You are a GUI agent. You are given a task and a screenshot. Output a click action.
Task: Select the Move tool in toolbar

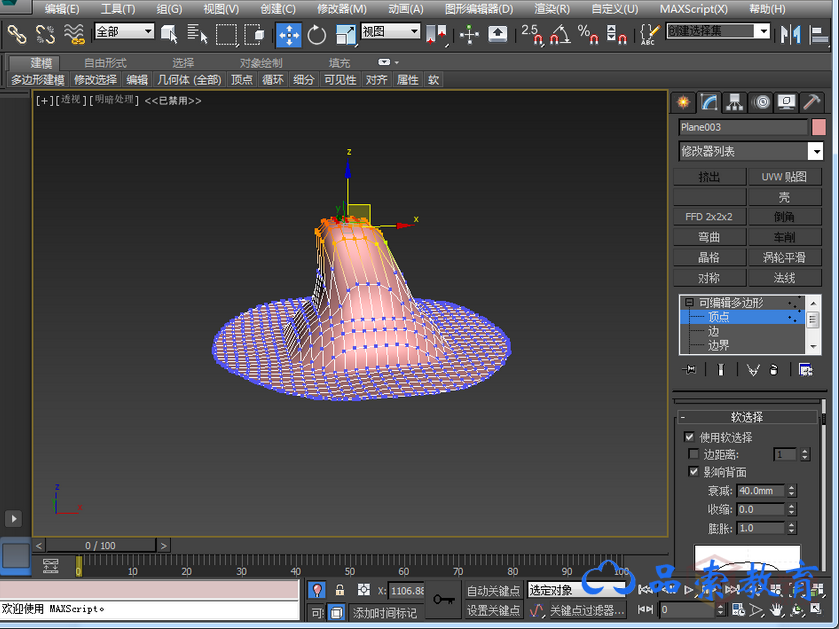pos(289,35)
